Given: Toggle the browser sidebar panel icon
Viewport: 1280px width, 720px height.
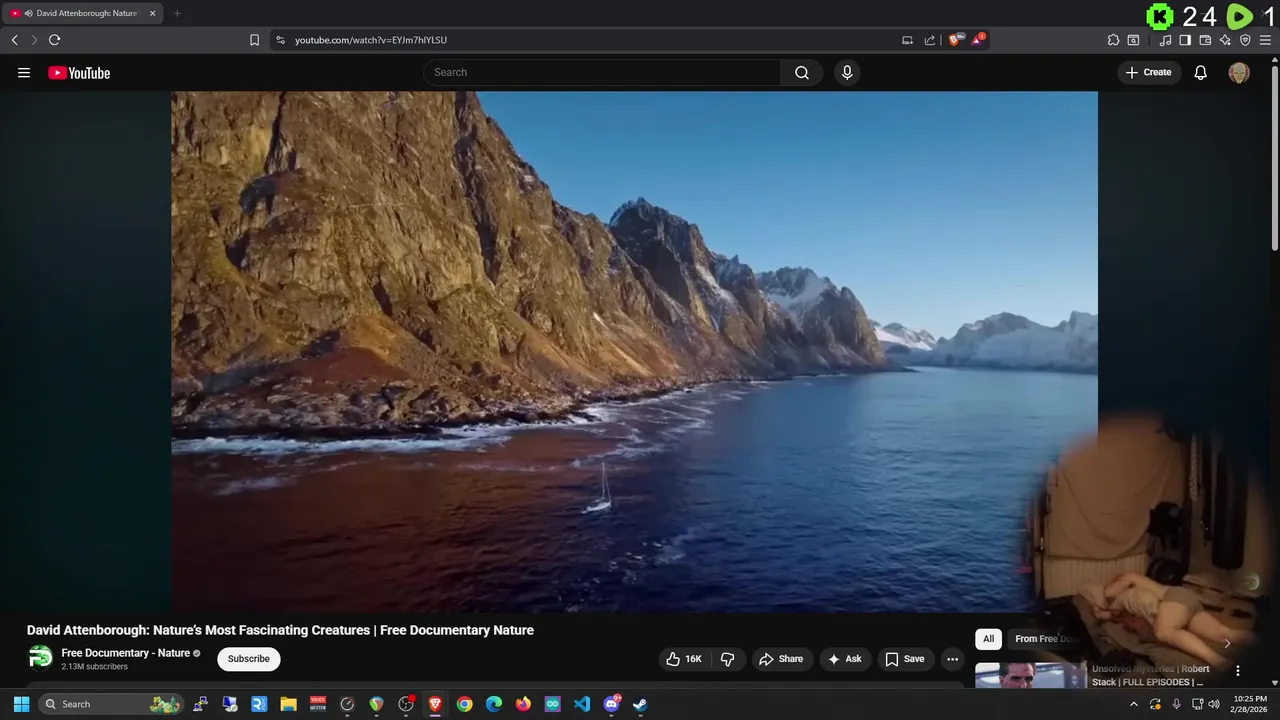Looking at the screenshot, I should (1185, 40).
